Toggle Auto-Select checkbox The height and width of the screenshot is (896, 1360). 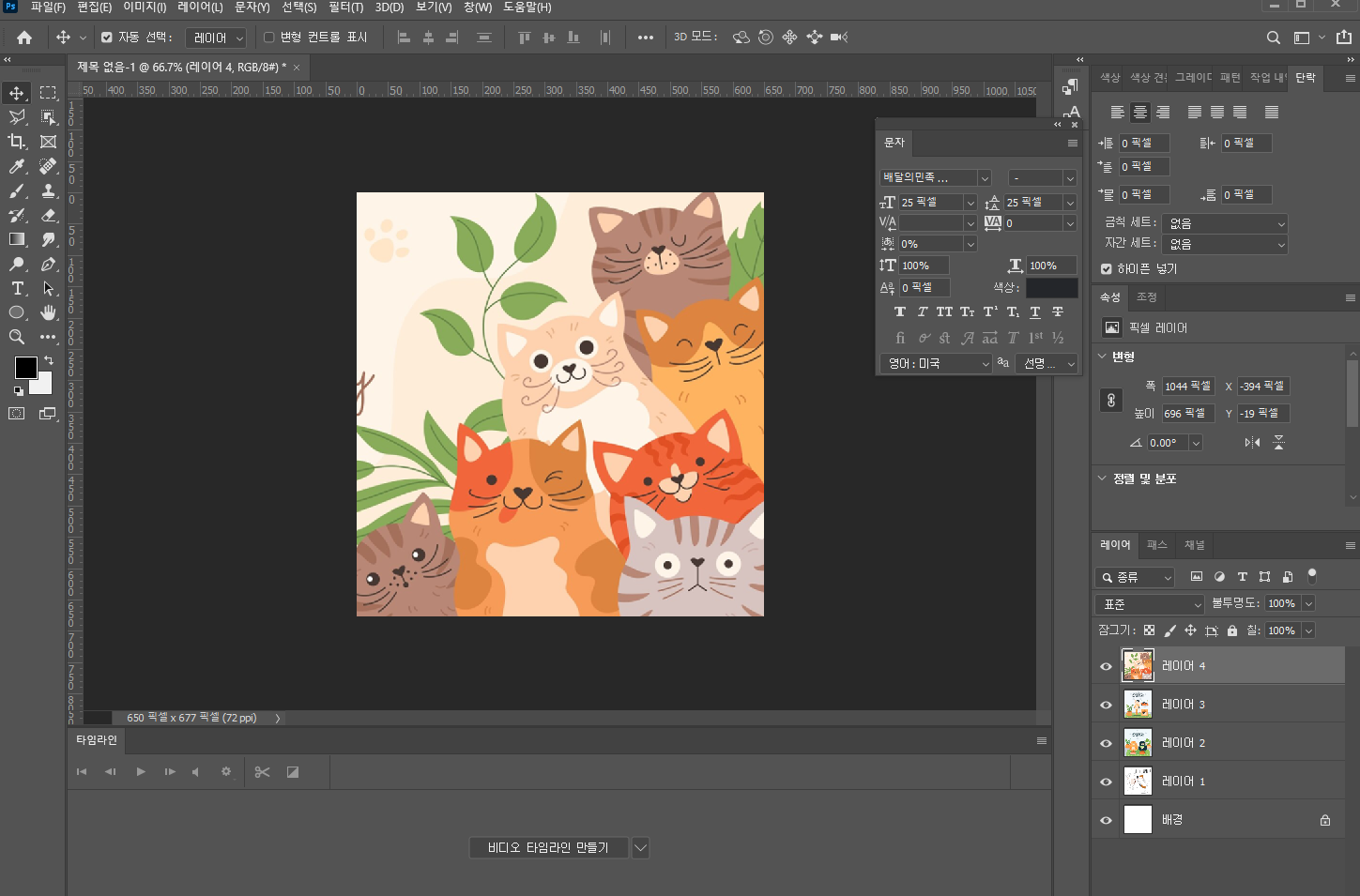107,38
